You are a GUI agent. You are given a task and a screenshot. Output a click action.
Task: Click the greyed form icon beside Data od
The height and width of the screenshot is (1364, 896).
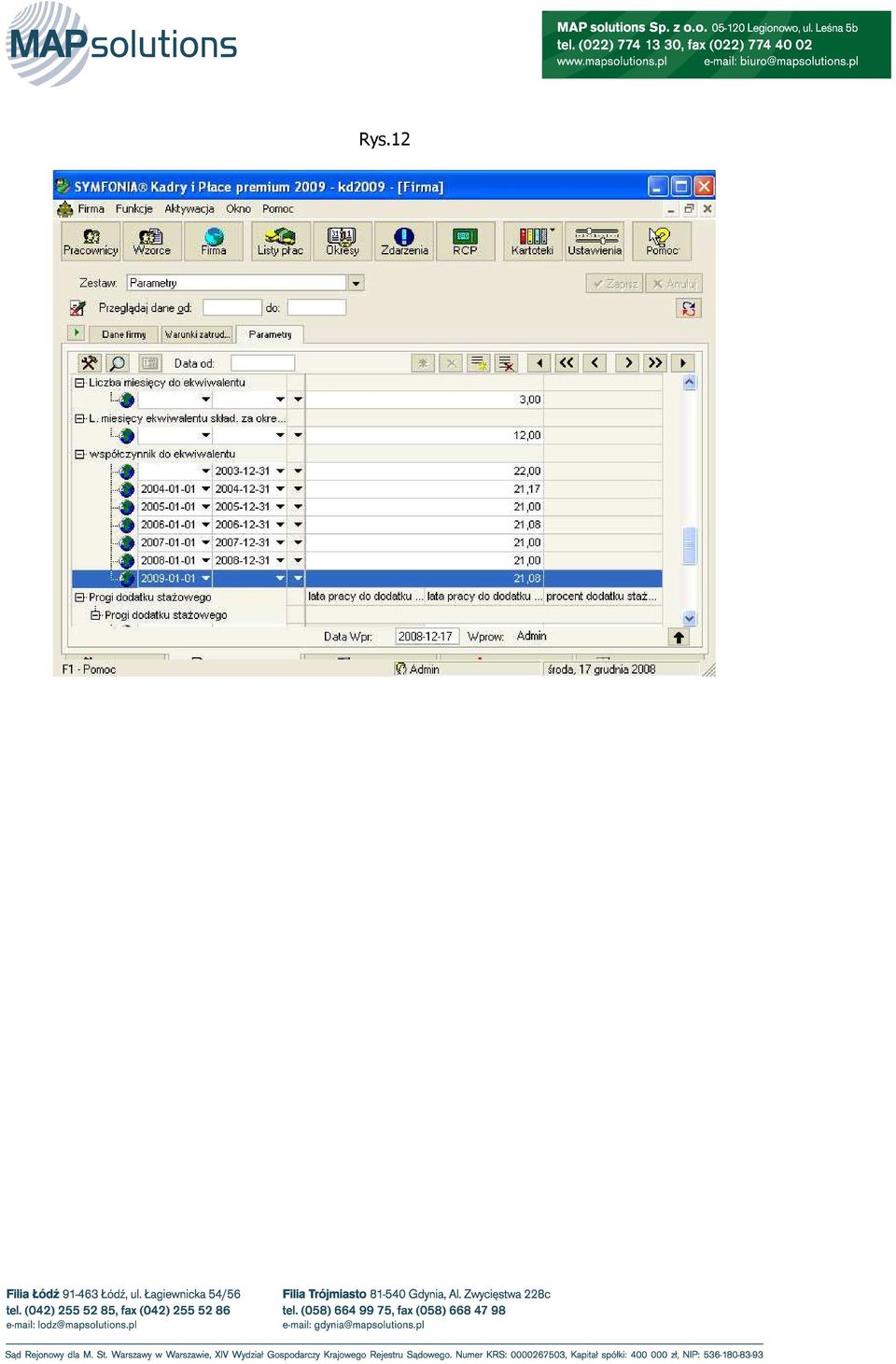click(x=149, y=363)
